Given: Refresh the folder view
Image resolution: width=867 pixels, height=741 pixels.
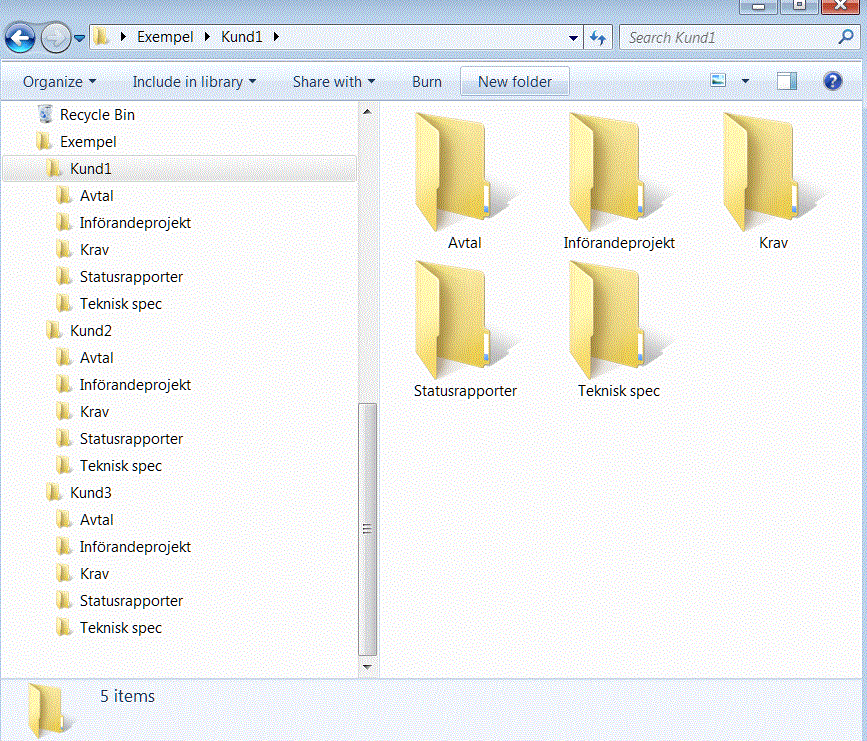Looking at the screenshot, I should click(598, 38).
